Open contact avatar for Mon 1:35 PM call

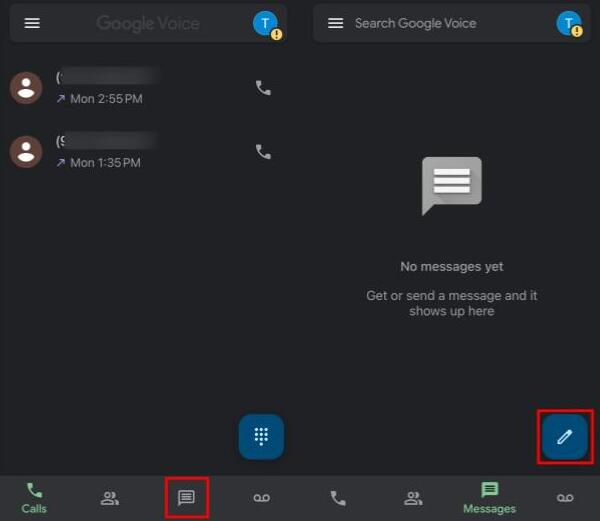26,152
